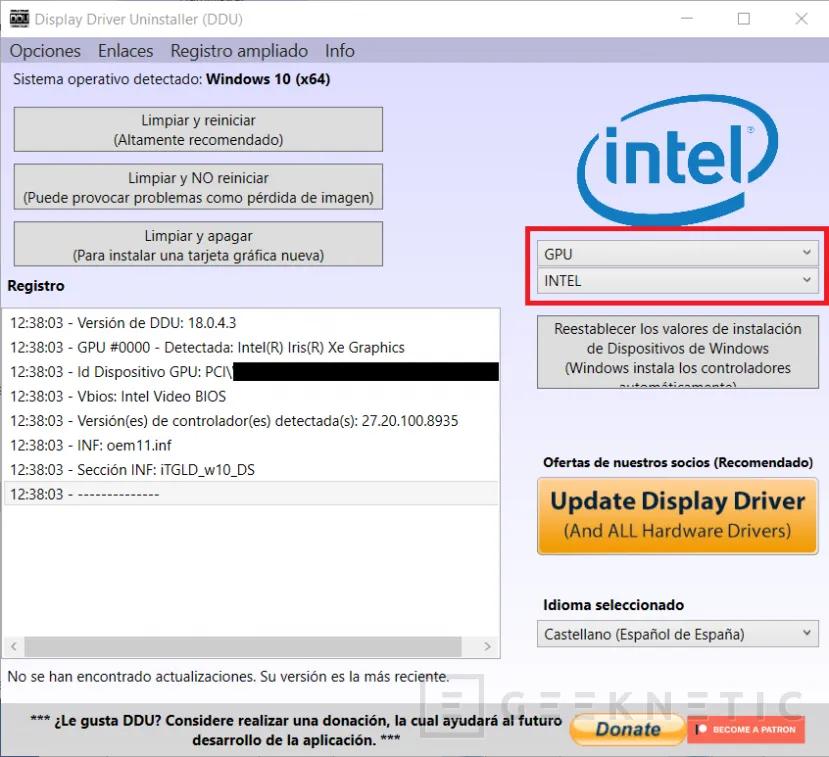Click the Limpiar y apagar button
Screen dimensions: 829x757
(198, 245)
